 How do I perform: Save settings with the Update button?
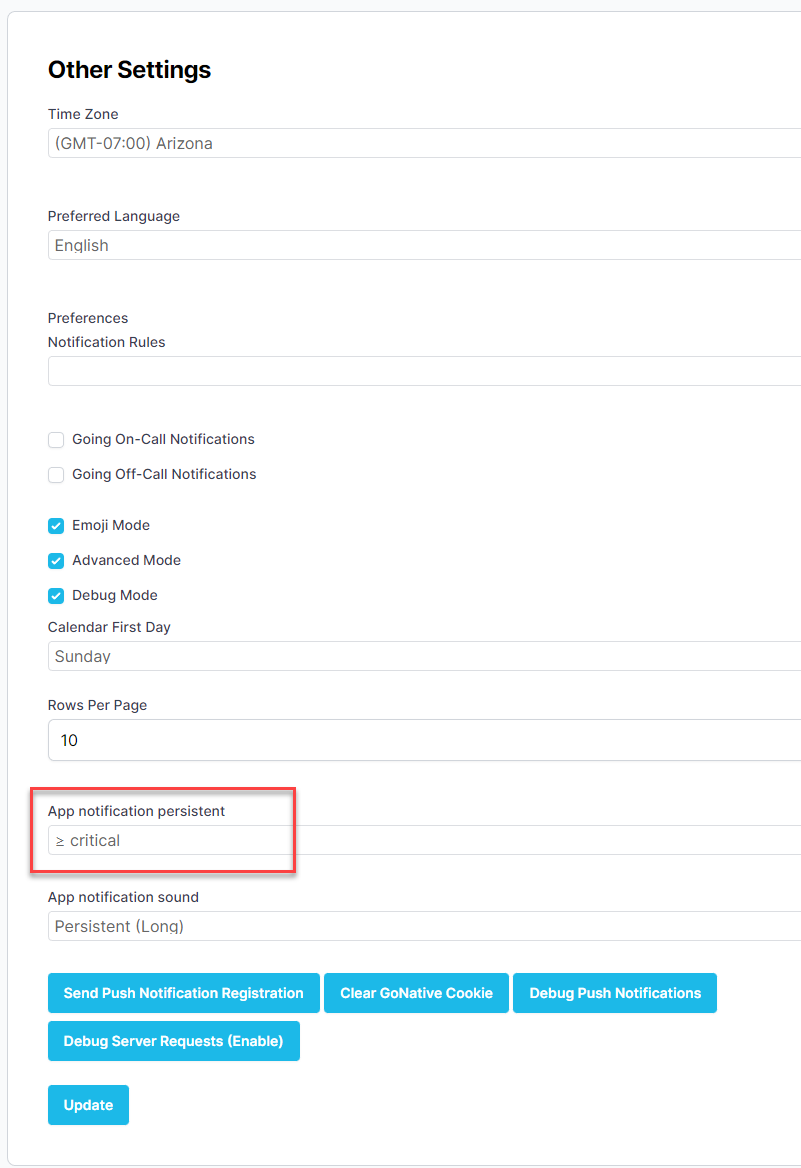pos(88,1105)
